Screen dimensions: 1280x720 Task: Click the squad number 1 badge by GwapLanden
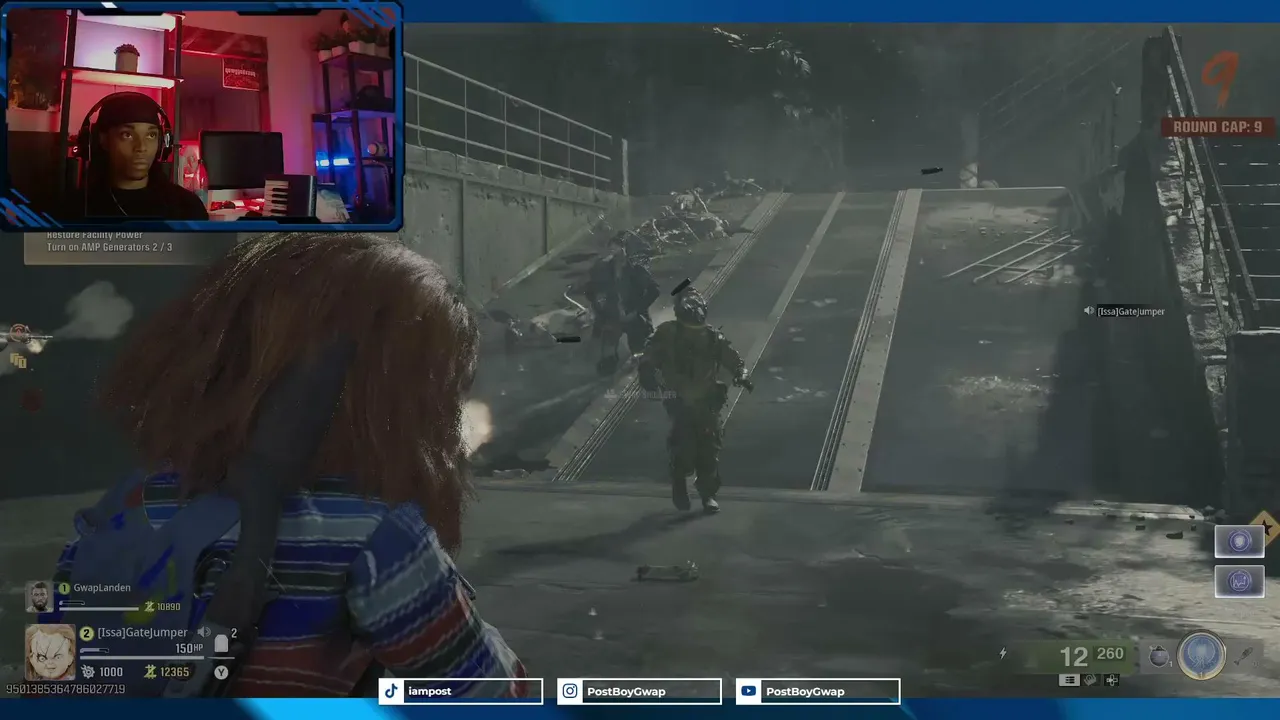coord(64,588)
